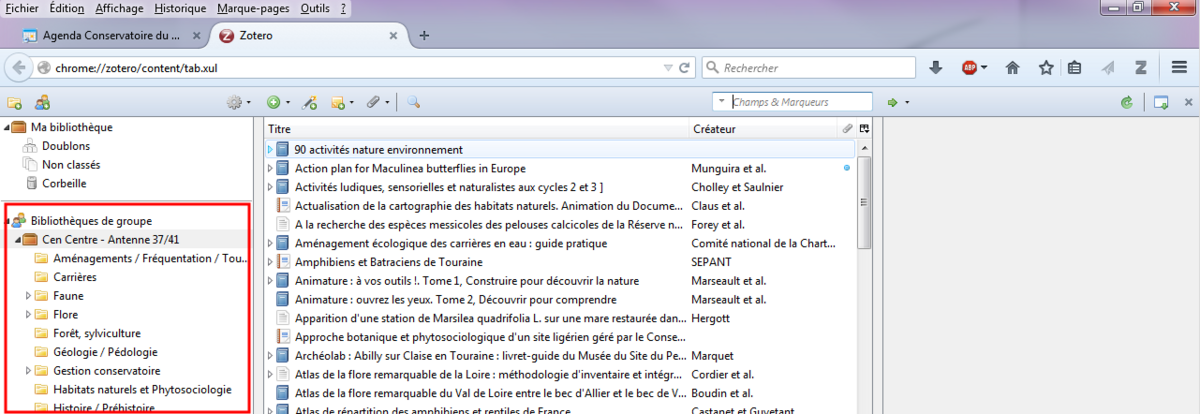1200x414 pixels.
Task: Click the new note icon
Action: [x=338, y=102]
